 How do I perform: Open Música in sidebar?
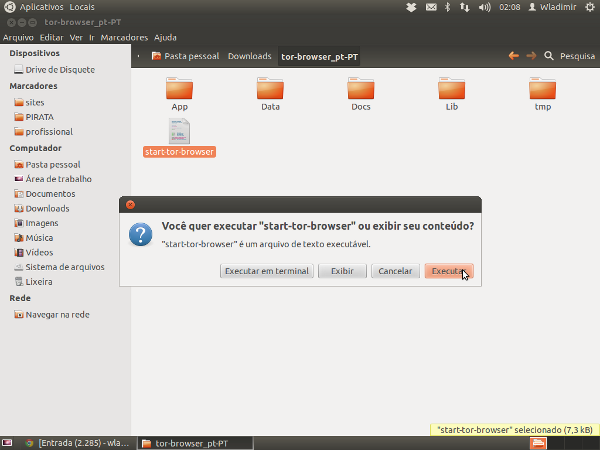pyautogui.click(x=33, y=238)
